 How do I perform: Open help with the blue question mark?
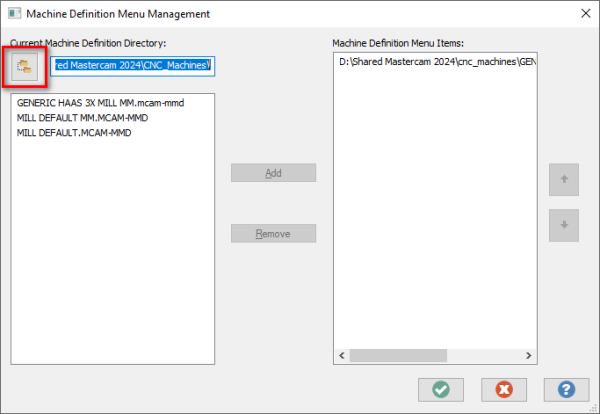click(566, 390)
